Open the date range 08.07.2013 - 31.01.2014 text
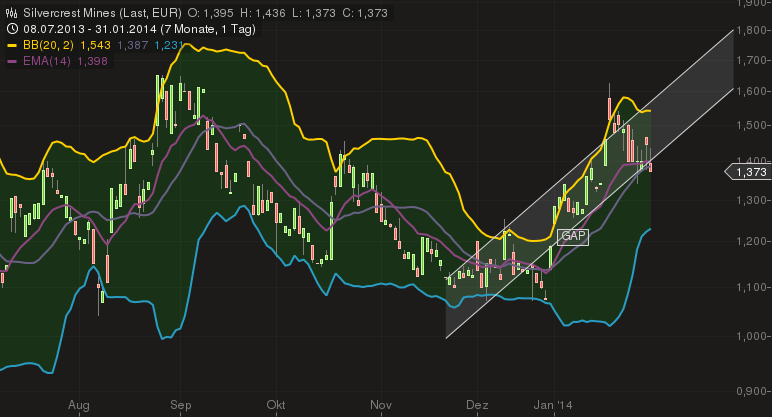 [88, 27]
